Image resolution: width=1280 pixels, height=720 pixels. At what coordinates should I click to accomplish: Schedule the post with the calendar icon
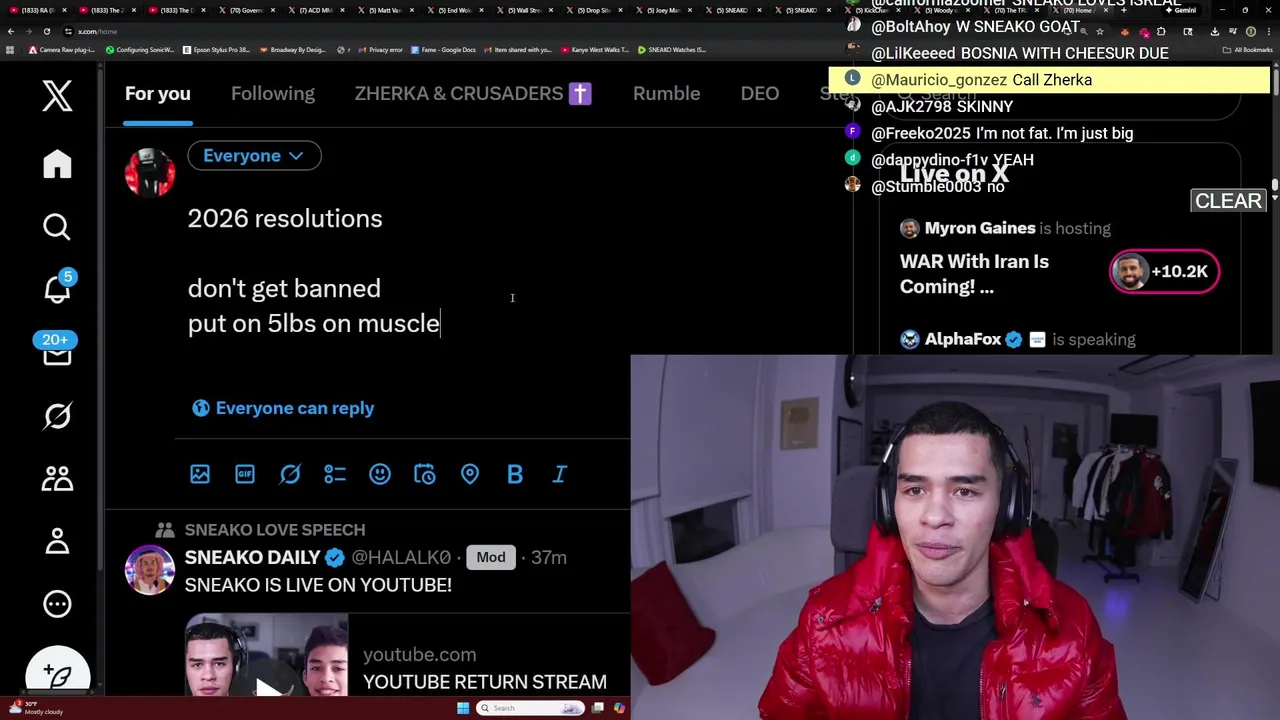(425, 474)
